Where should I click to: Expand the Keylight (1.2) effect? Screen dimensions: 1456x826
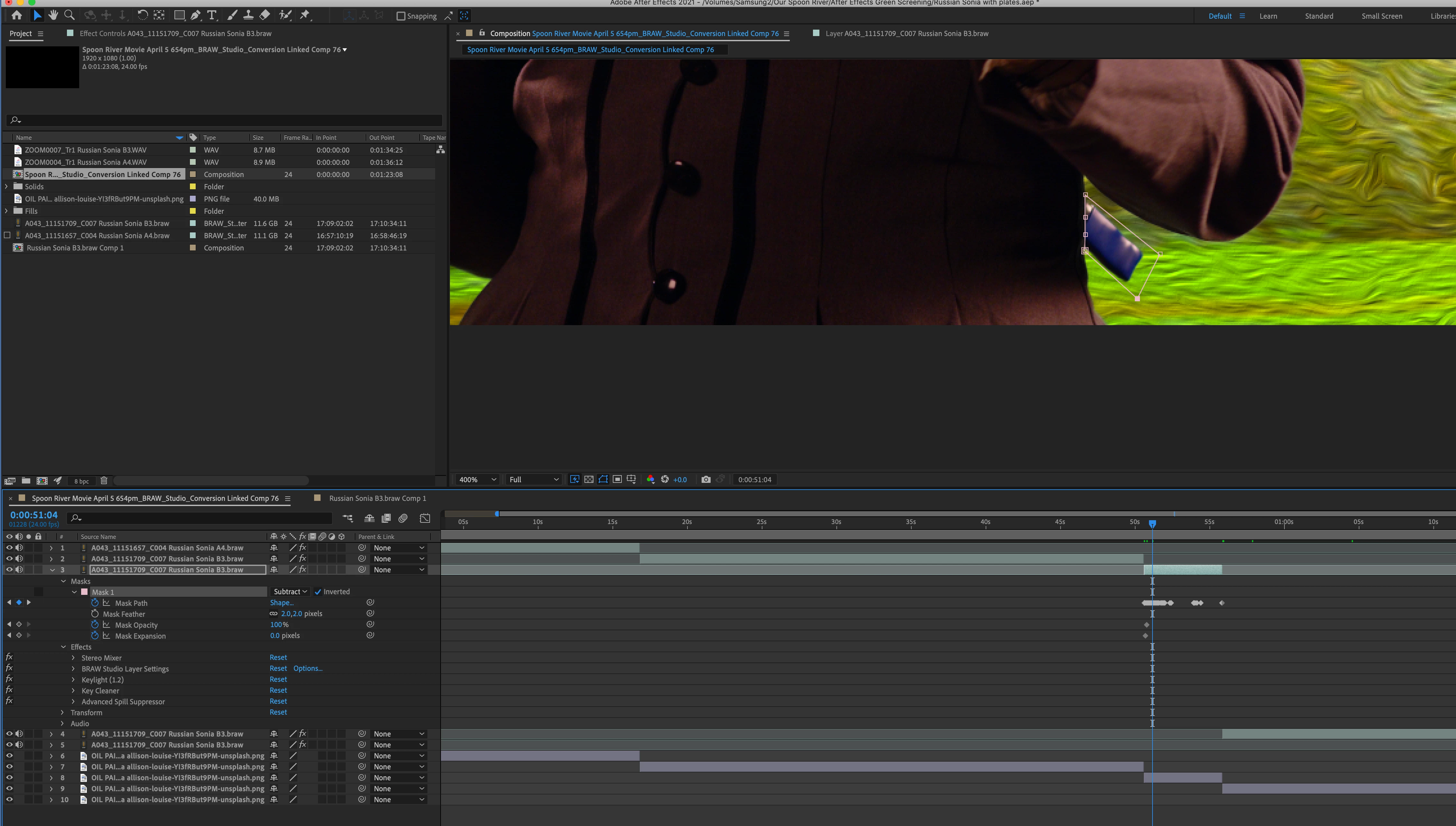pyautogui.click(x=73, y=680)
